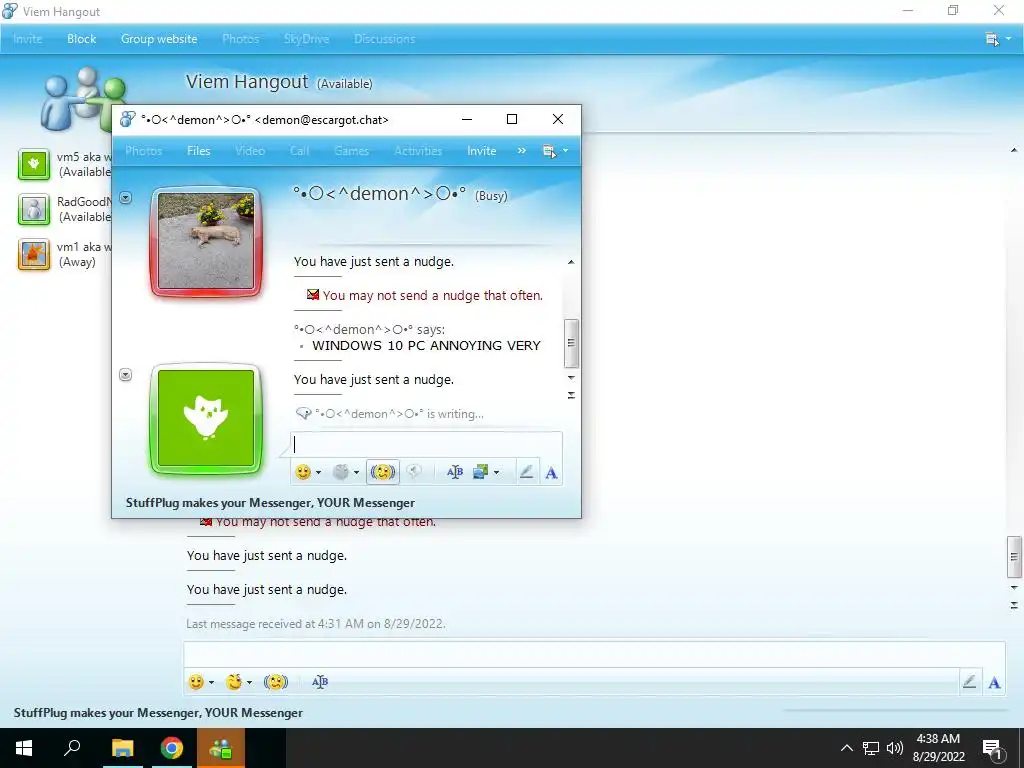Image resolution: width=1024 pixels, height=768 pixels.
Task: Open winks picker in Viem Hangout
Action: pos(234,682)
